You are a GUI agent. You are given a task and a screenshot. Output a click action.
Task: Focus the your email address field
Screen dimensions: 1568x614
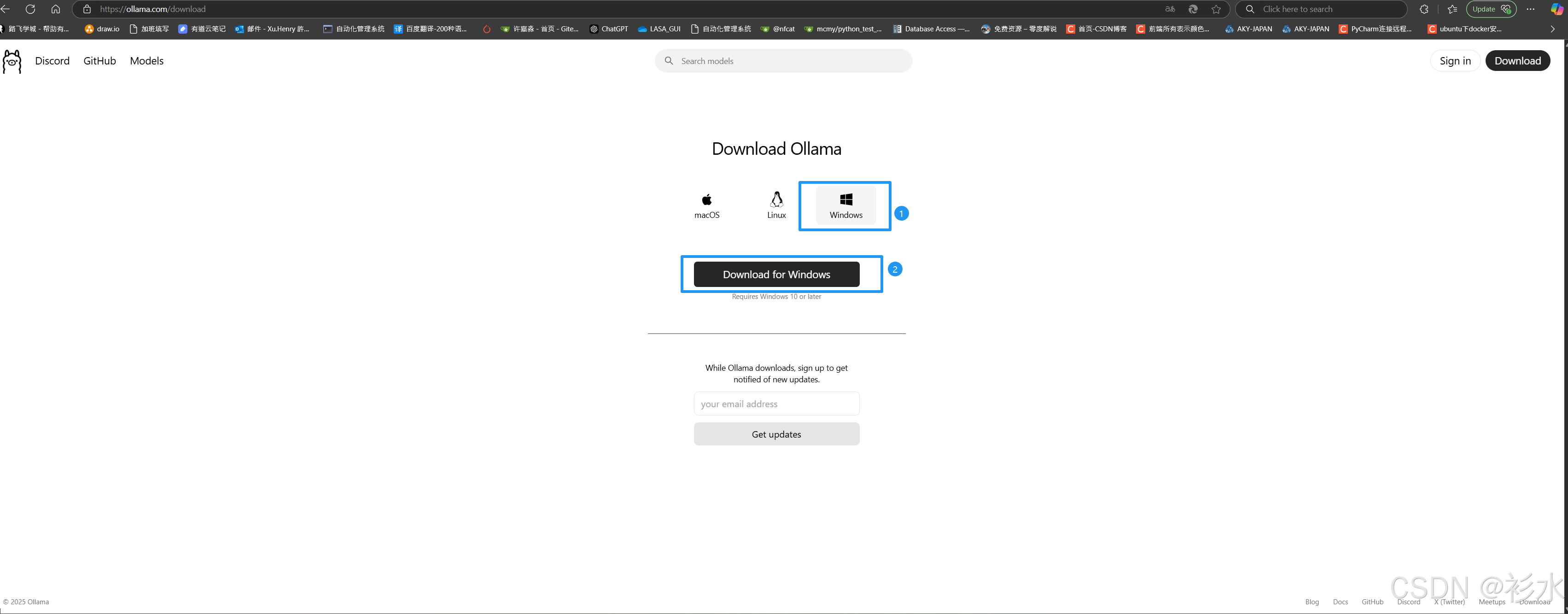[x=776, y=404]
